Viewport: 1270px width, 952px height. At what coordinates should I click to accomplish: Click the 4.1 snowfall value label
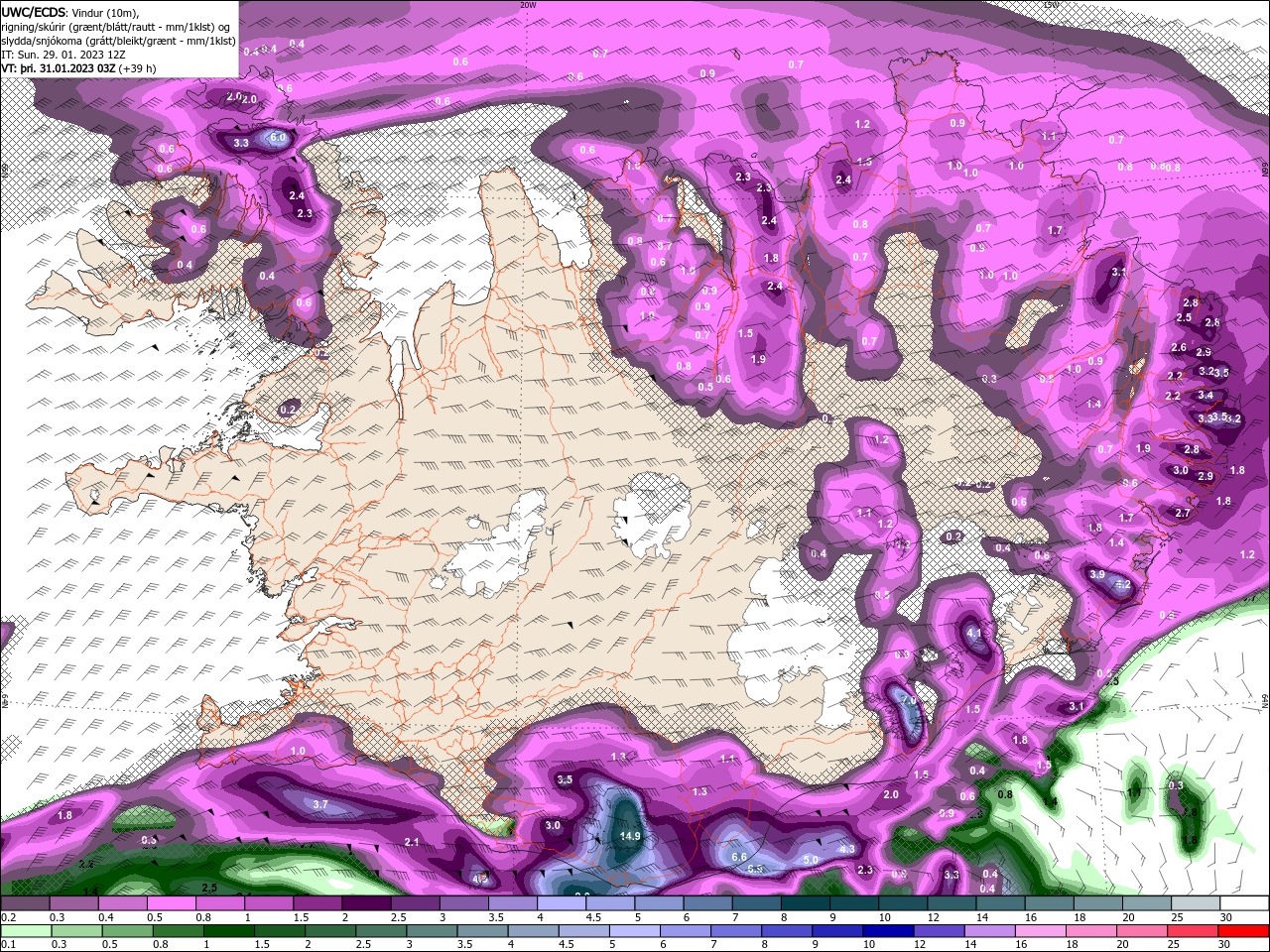tap(973, 633)
